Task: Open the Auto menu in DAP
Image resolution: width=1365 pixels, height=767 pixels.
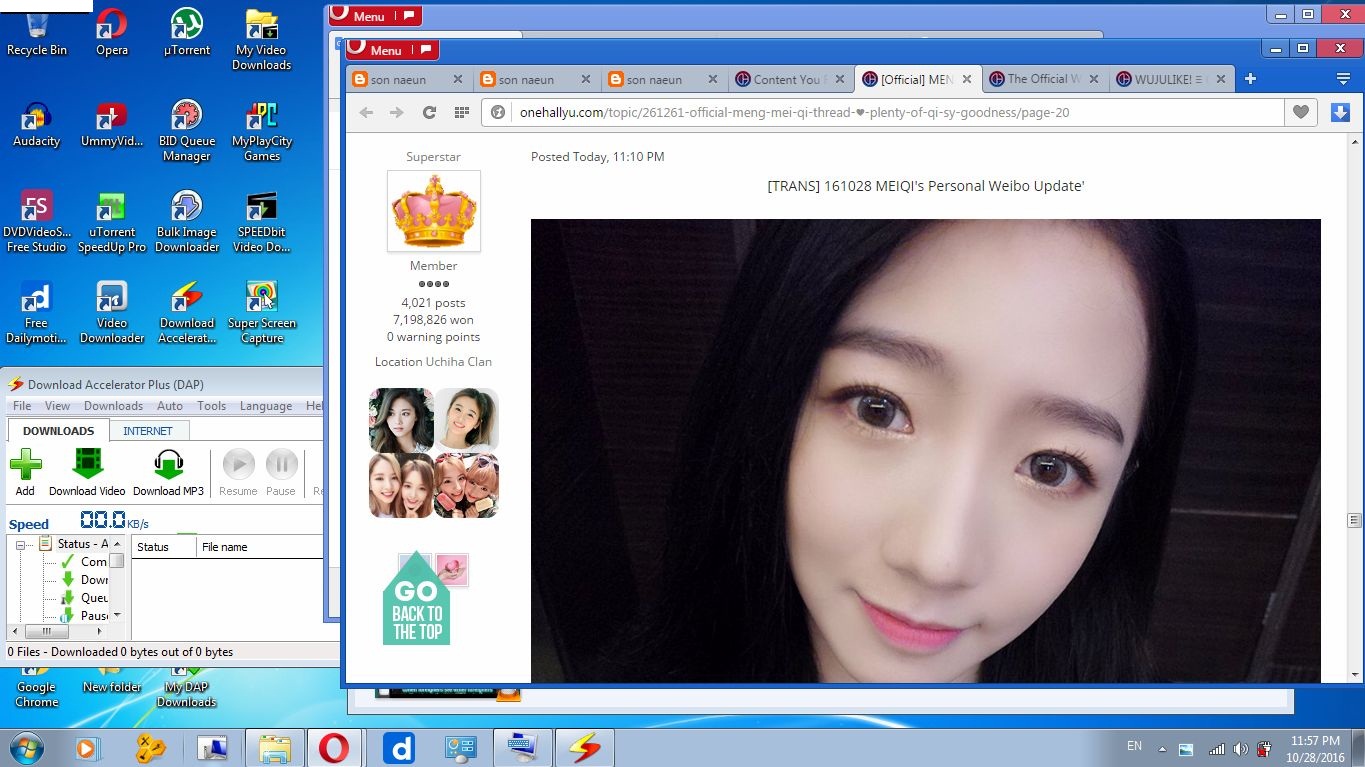Action: pyautogui.click(x=170, y=406)
